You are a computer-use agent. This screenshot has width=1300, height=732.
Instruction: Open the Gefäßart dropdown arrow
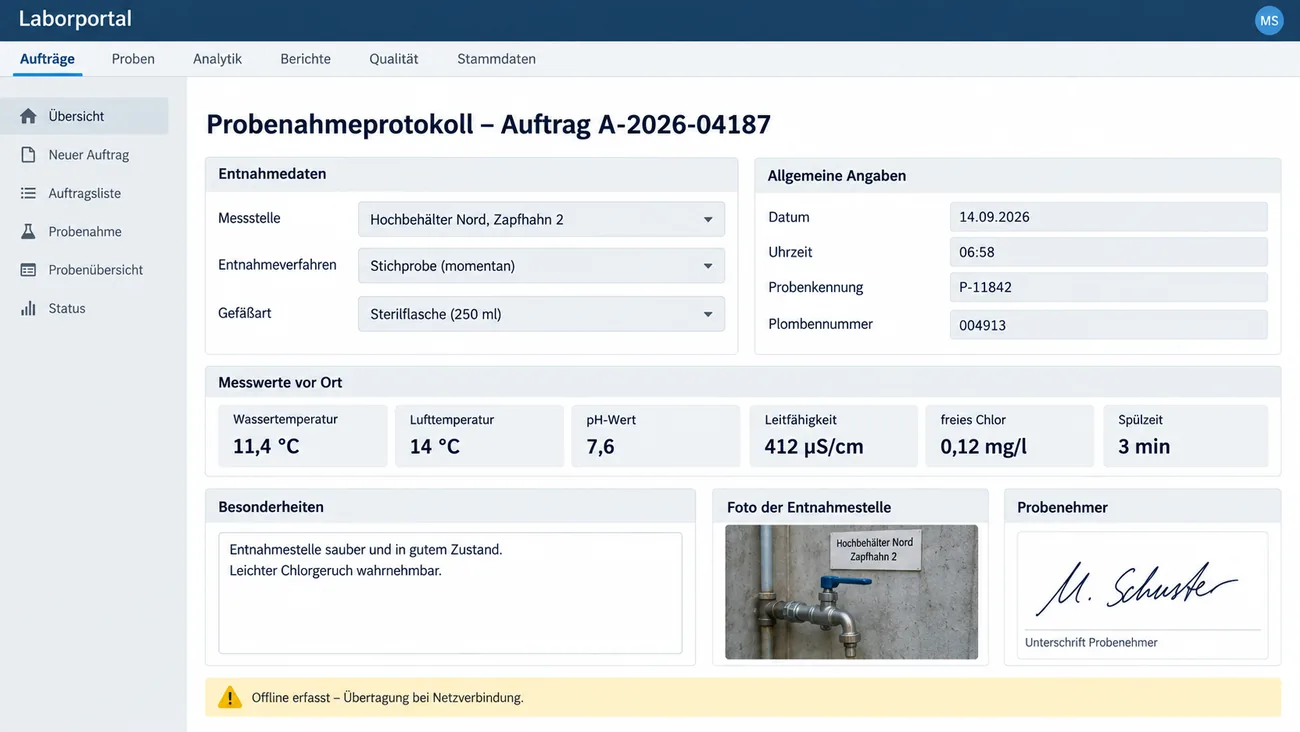707,314
